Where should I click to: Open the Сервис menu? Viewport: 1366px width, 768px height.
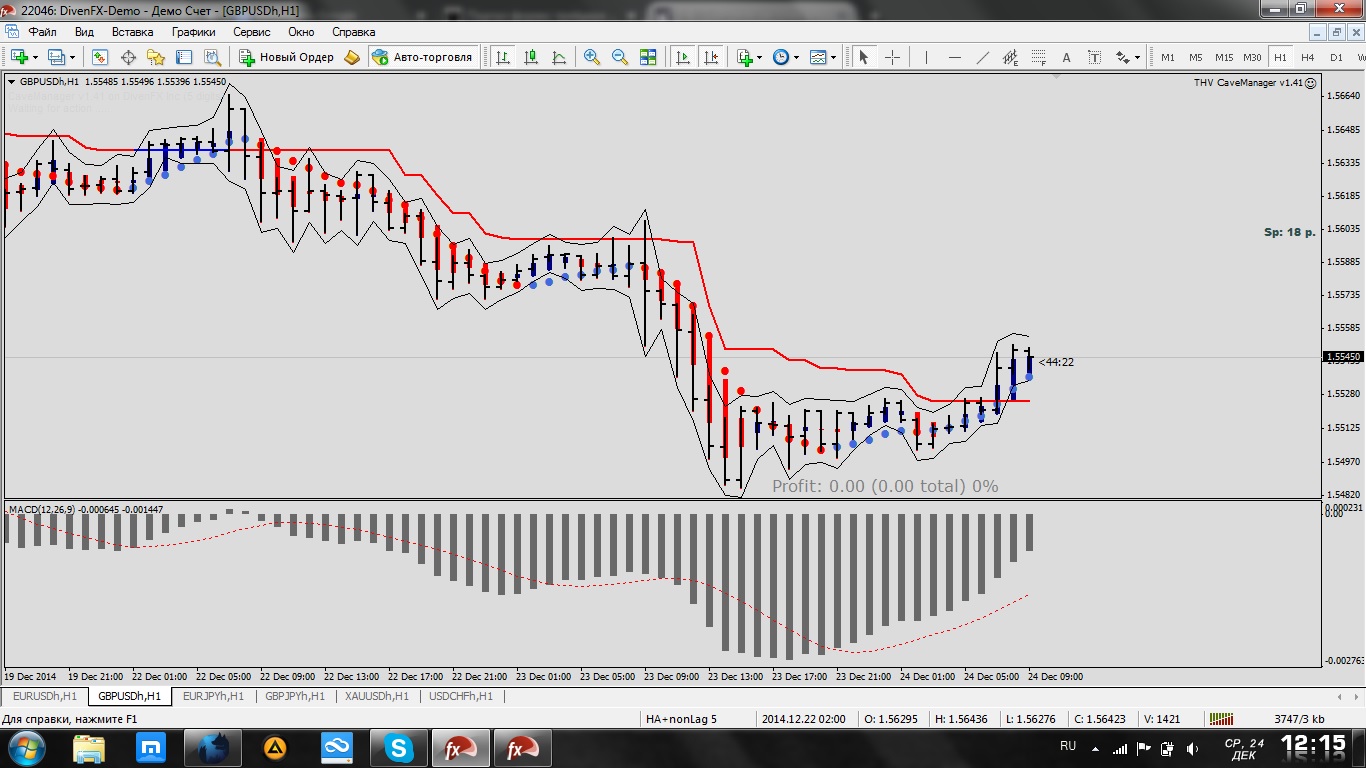tap(251, 32)
